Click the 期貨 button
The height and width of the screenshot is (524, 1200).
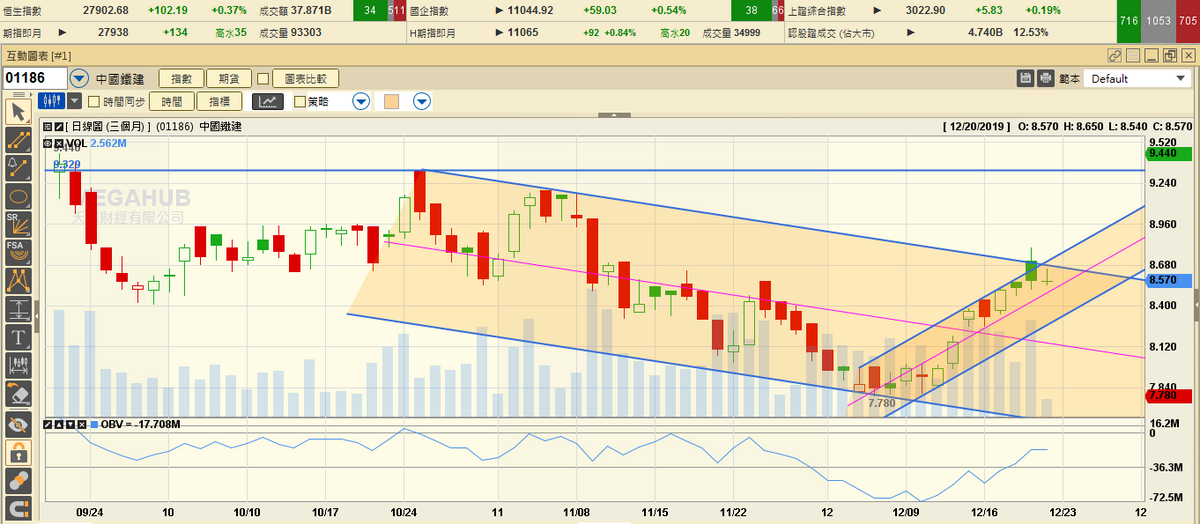coord(228,78)
